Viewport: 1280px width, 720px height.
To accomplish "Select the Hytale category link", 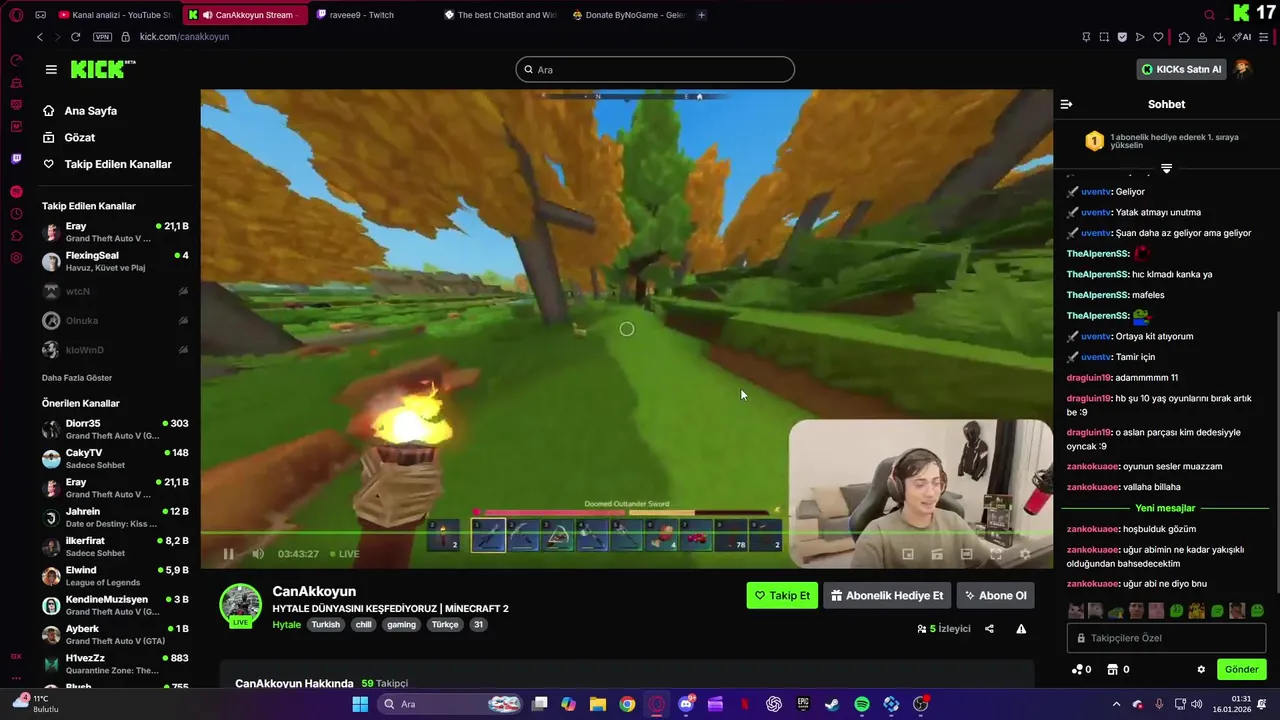I will pyautogui.click(x=286, y=624).
